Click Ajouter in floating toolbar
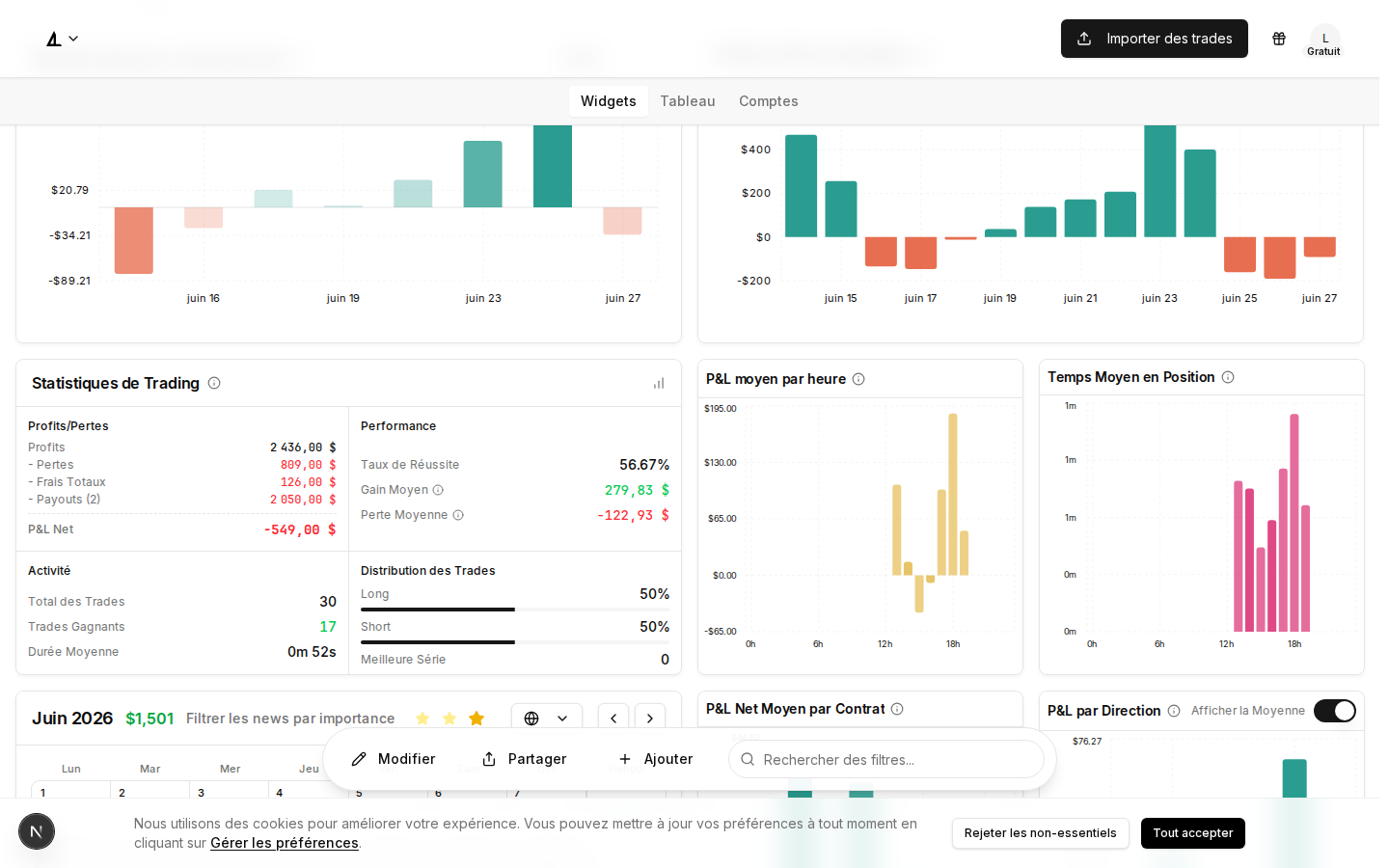This screenshot has width=1389, height=868. click(x=656, y=759)
